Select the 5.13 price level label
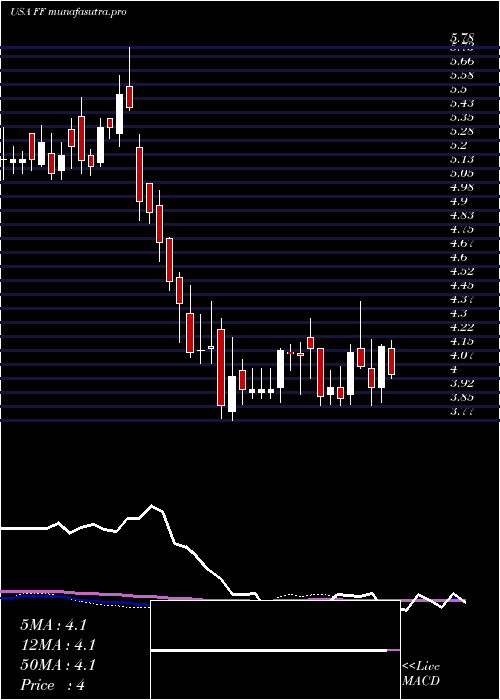Viewport: 500px width, 700px height. (x=462, y=159)
